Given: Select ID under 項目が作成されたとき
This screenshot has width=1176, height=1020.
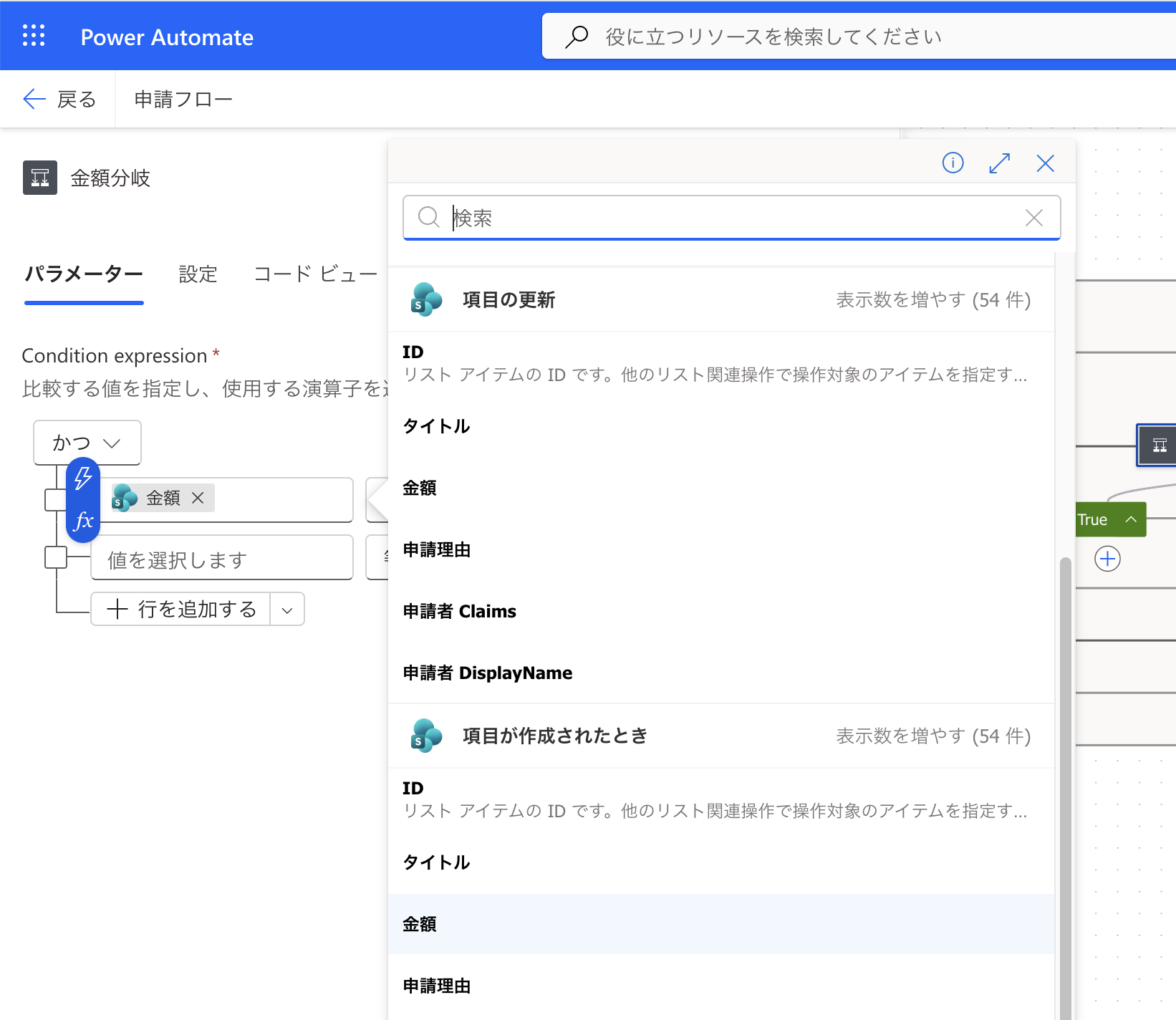Looking at the screenshot, I should (x=721, y=799).
